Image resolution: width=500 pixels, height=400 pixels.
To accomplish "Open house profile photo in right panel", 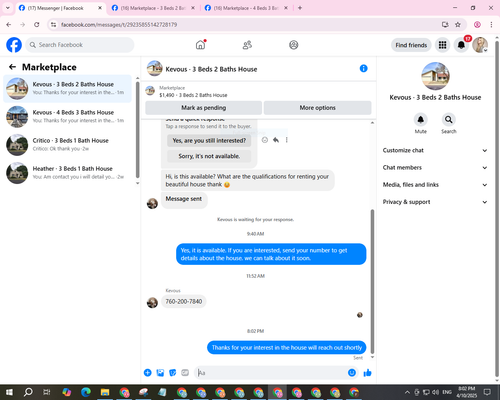I will coord(435,76).
